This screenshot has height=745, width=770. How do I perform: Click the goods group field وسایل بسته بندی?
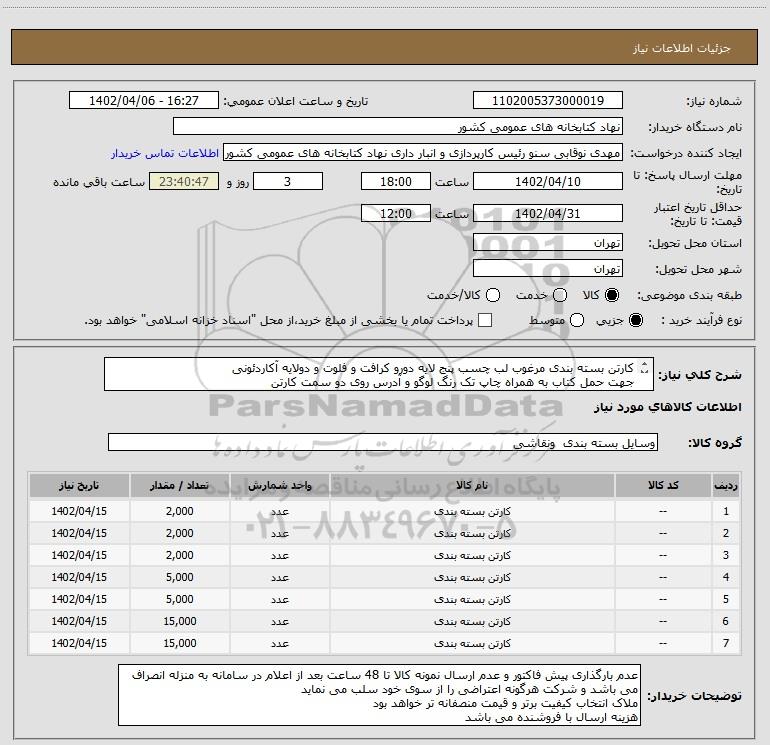(383, 442)
